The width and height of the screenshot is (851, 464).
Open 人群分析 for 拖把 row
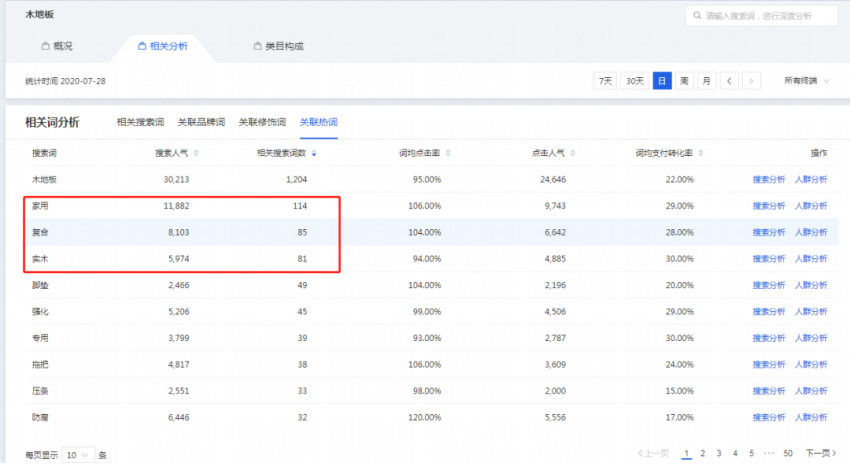click(x=811, y=365)
